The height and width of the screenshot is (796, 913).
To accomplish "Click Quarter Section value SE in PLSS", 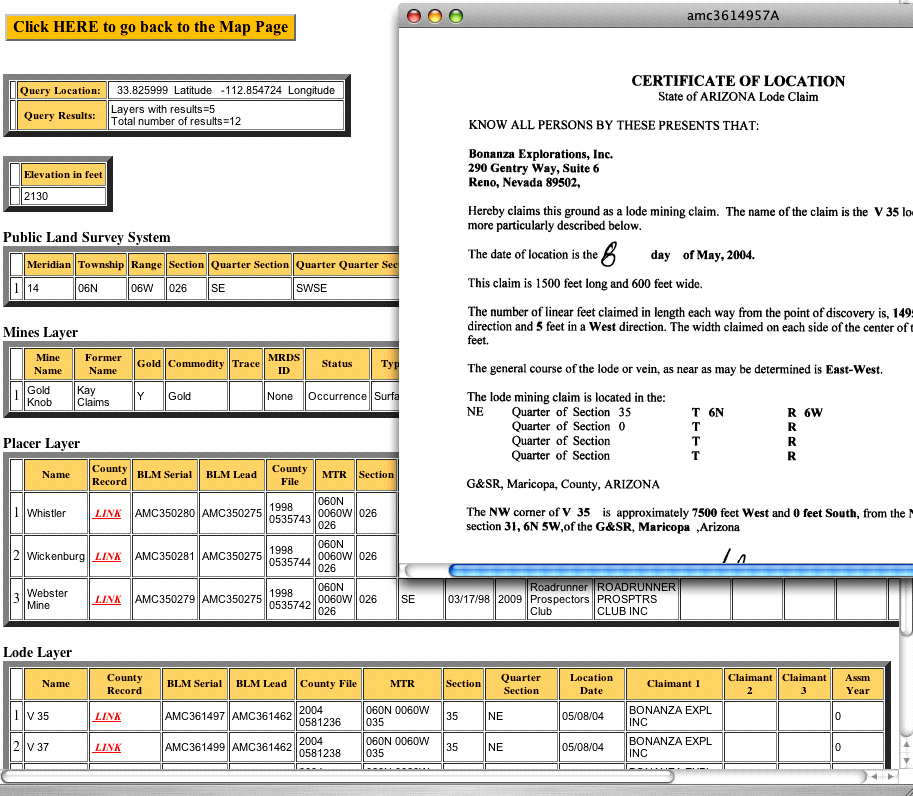I will 249,288.
